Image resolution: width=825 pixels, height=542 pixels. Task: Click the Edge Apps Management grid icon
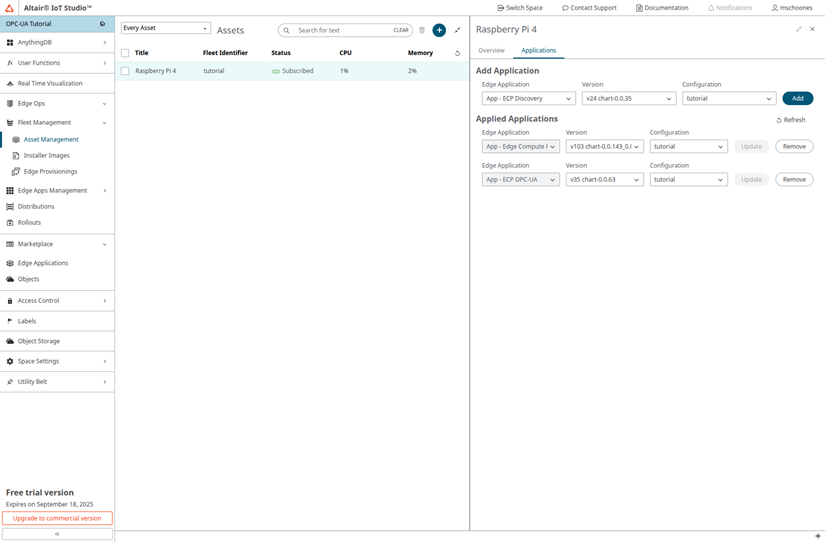(x=9, y=190)
